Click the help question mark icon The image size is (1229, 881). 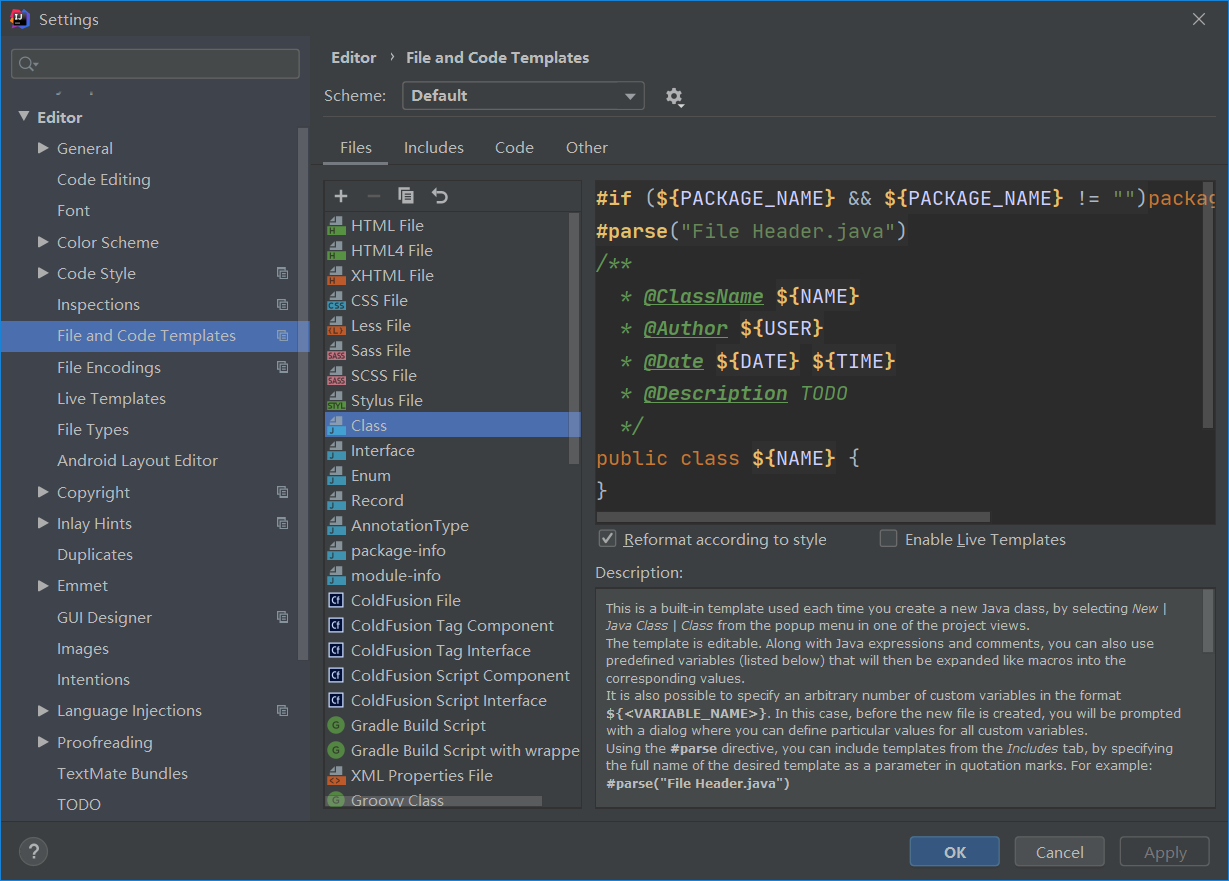[33, 852]
